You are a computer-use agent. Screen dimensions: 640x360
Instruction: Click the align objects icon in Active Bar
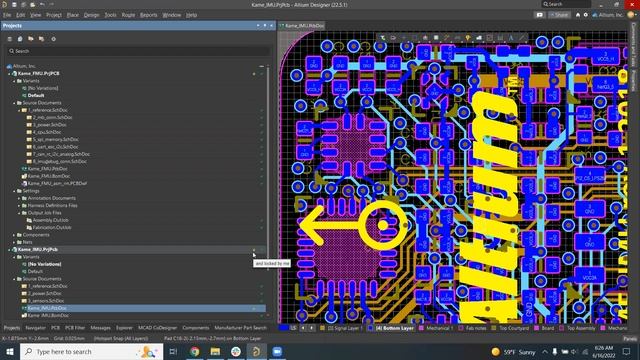point(425,38)
